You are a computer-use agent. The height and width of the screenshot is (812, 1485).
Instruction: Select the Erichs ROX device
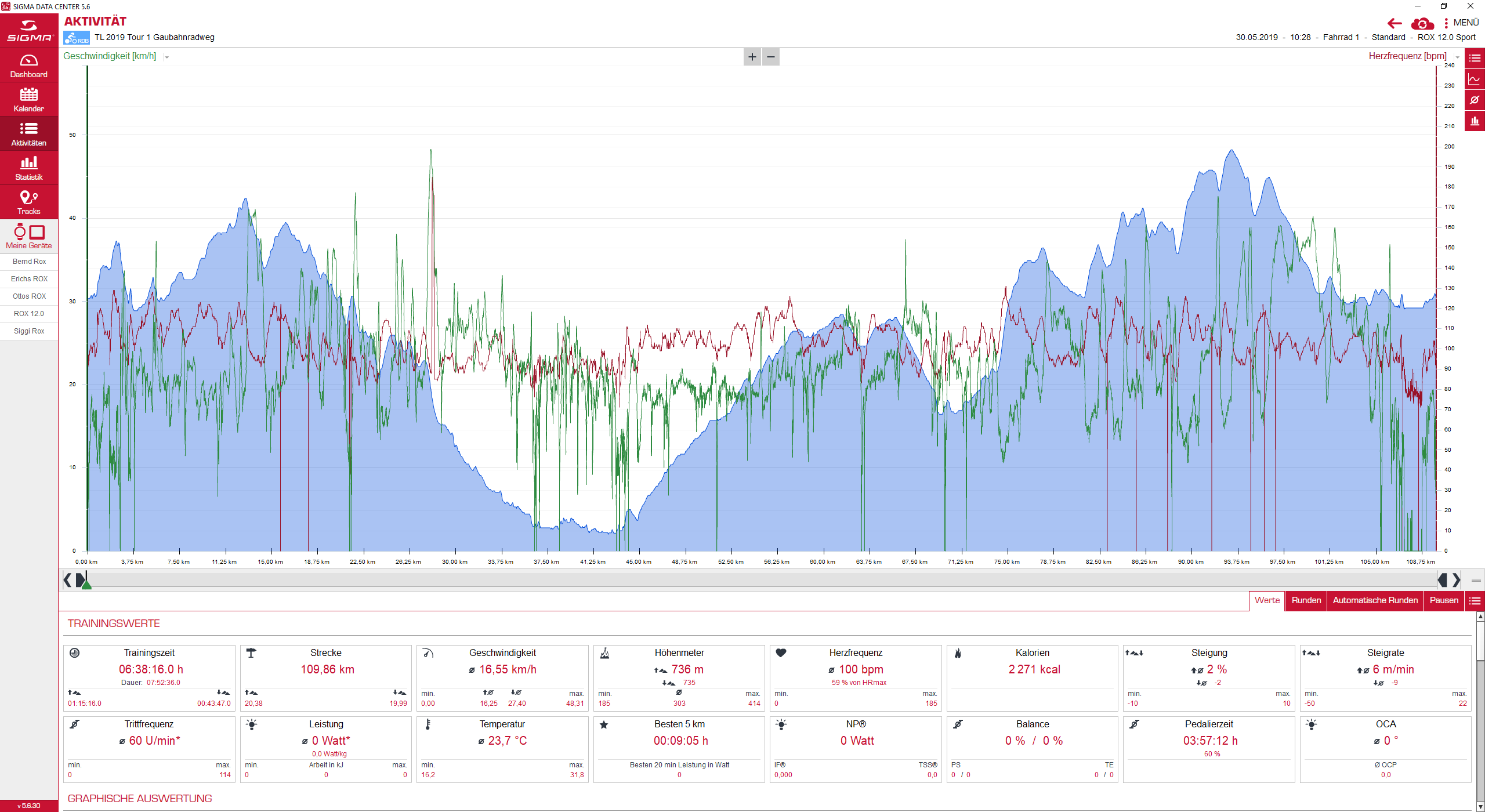pyautogui.click(x=29, y=279)
